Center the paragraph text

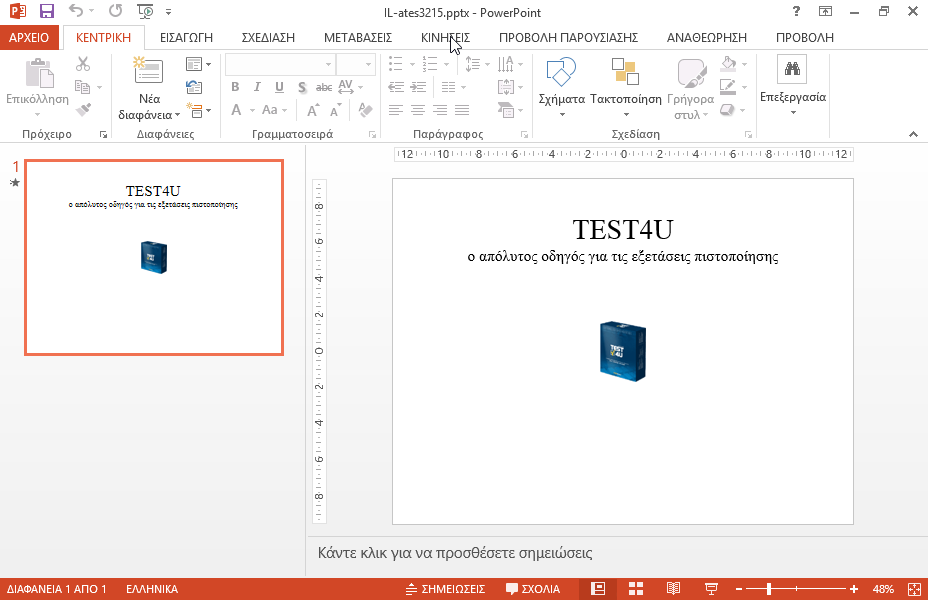[418, 110]
